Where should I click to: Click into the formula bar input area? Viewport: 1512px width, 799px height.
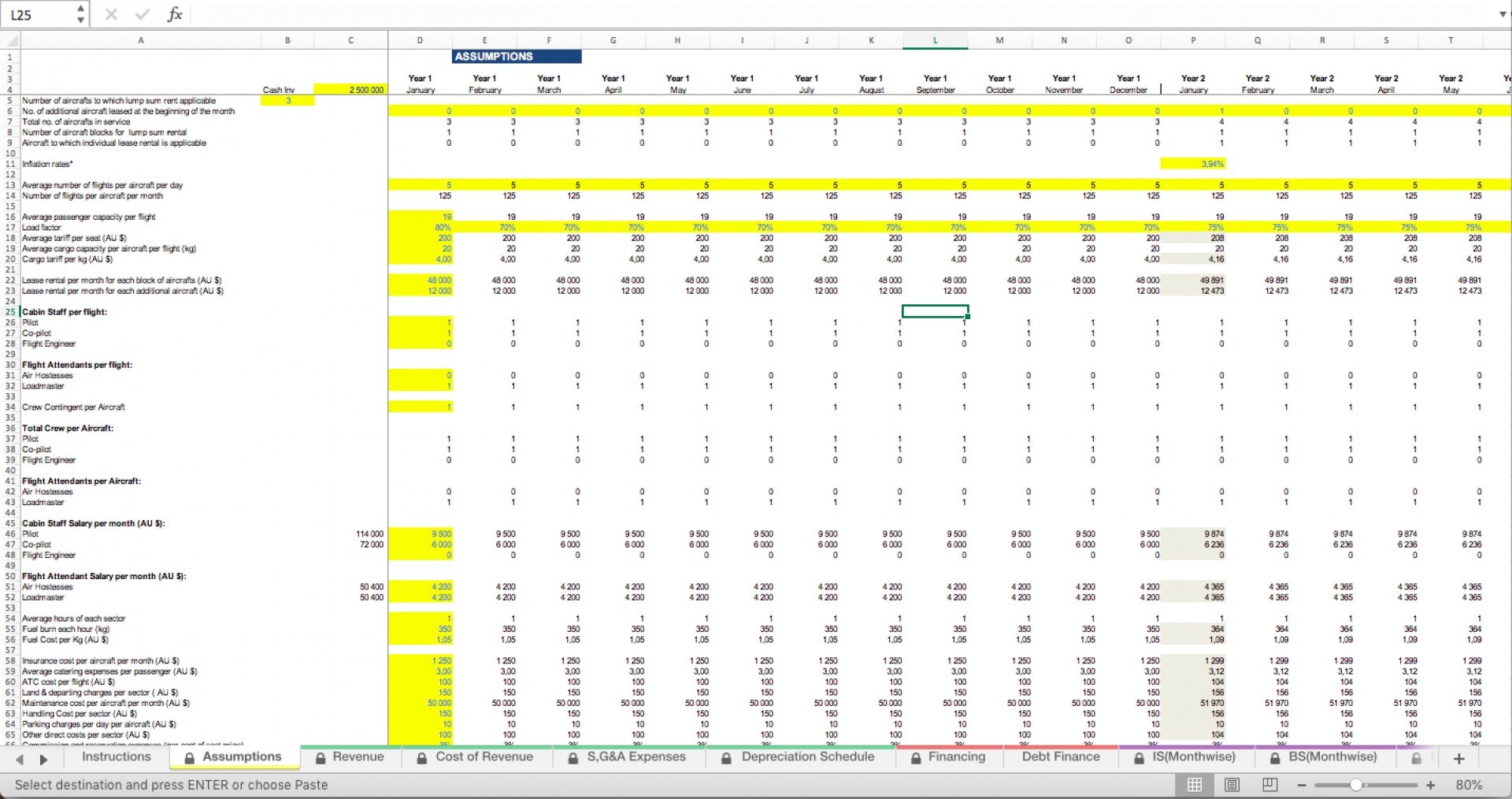[x=843, y=14]
